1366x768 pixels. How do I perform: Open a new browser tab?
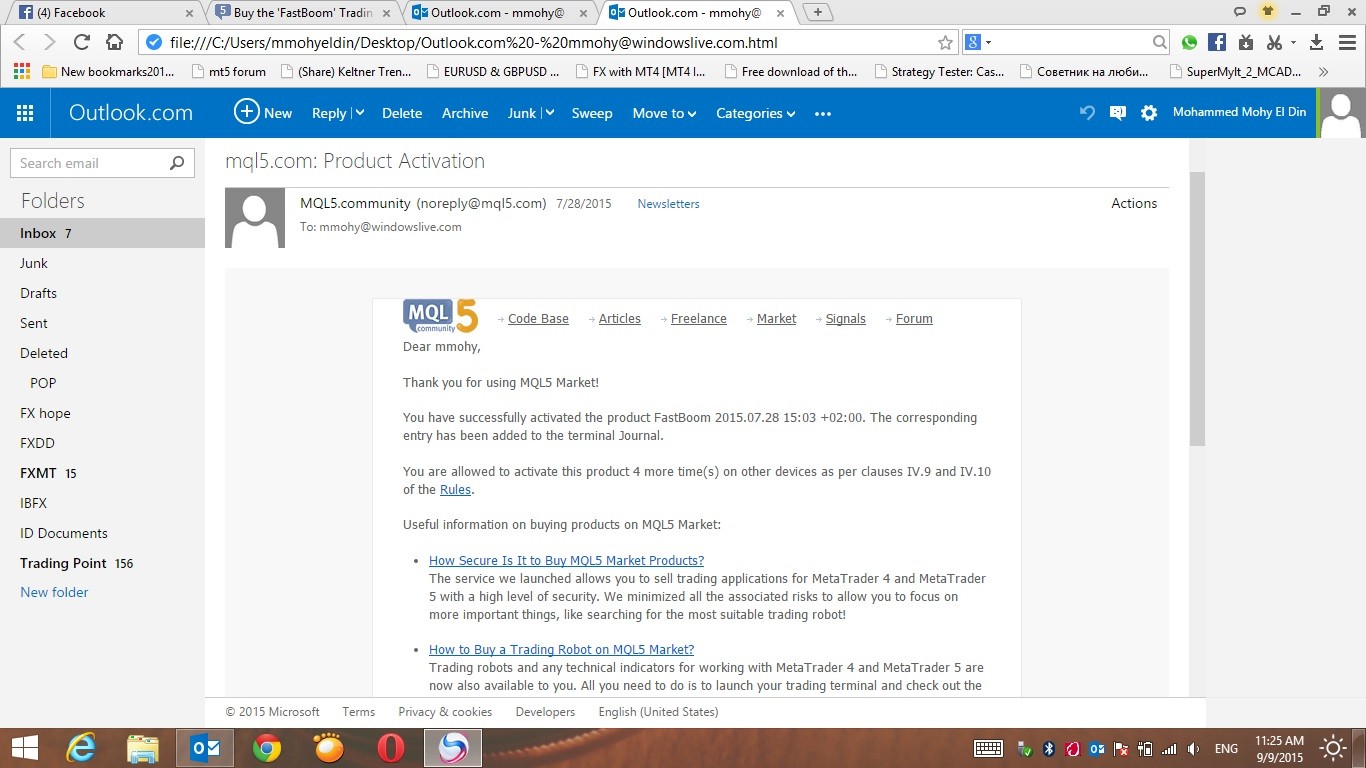[x=818, y=12]
